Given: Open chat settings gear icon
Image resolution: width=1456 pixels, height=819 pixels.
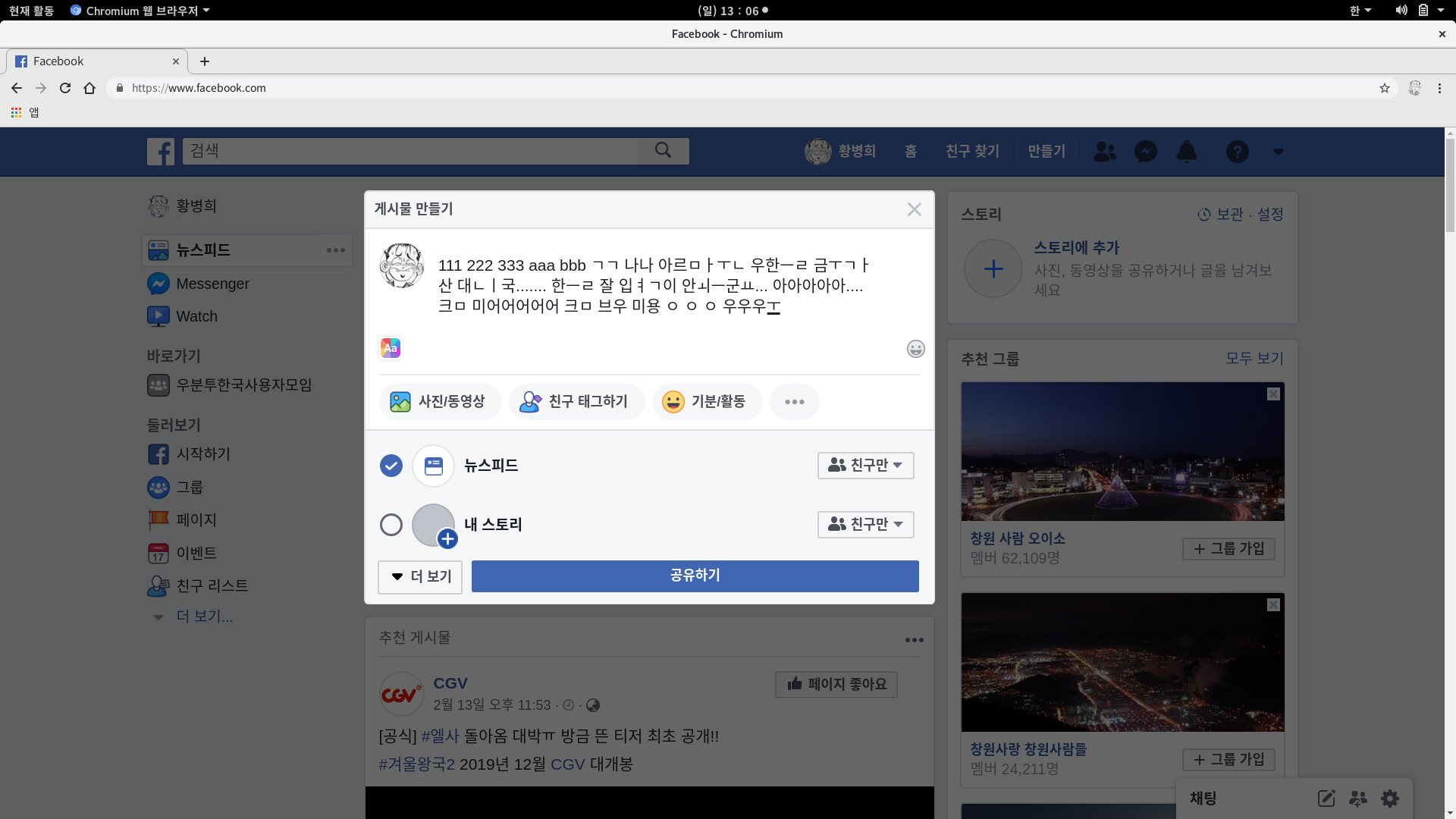Looking at the screenshot, I should click(1389, 799).
